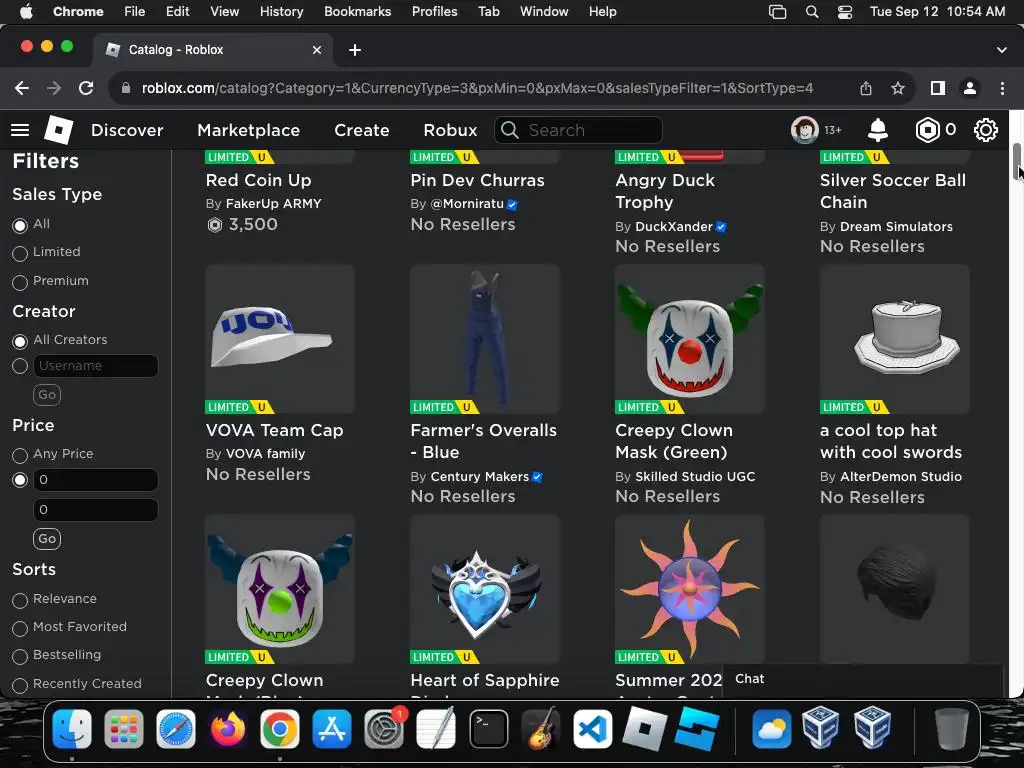The image size is (1024, 768).
Task: Open the Roblox hamburger menu
Action: click(20, 130)
